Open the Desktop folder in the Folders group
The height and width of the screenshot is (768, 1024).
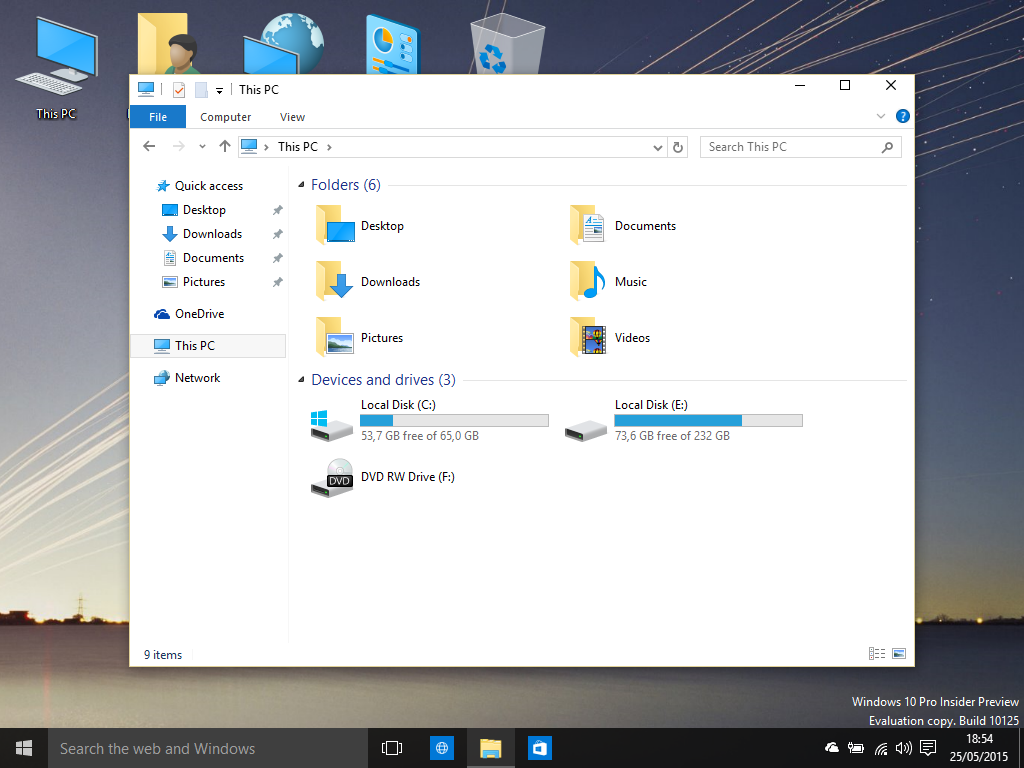pyautogui.click(x=360, y=225)
